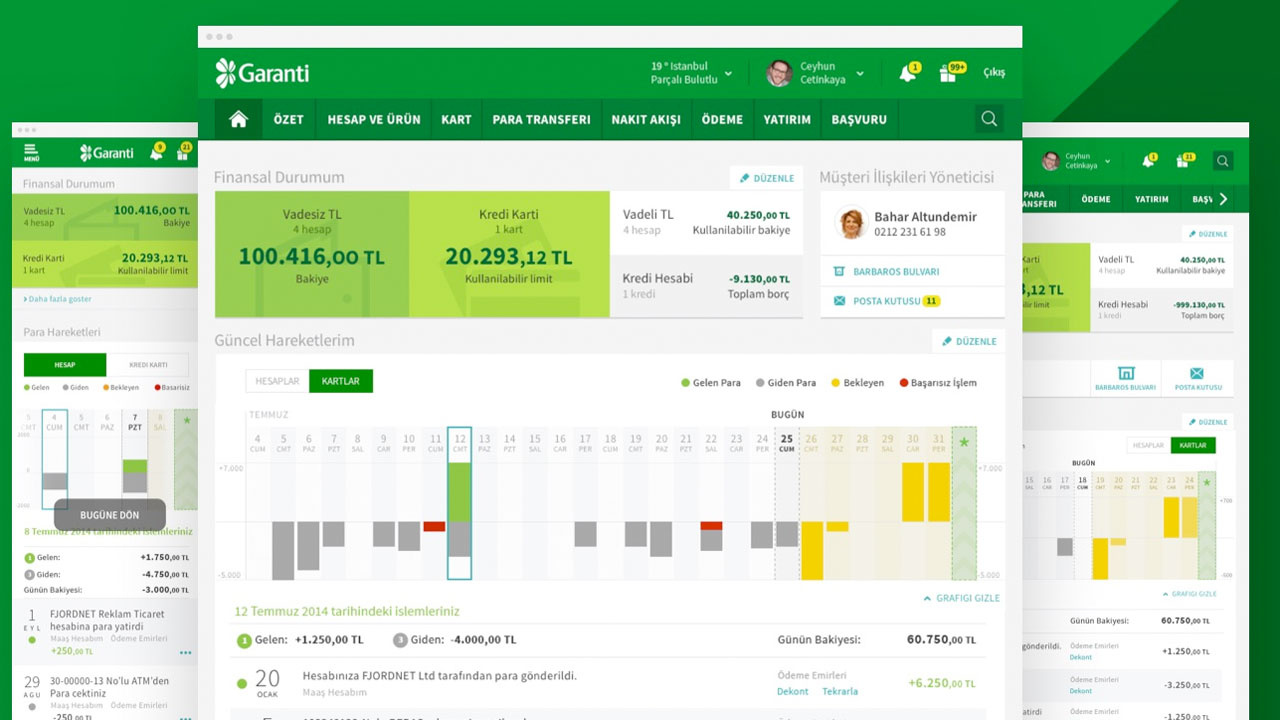
Task: Open the ÖDEME menu in the main window
Action: [x=722, y=119]
